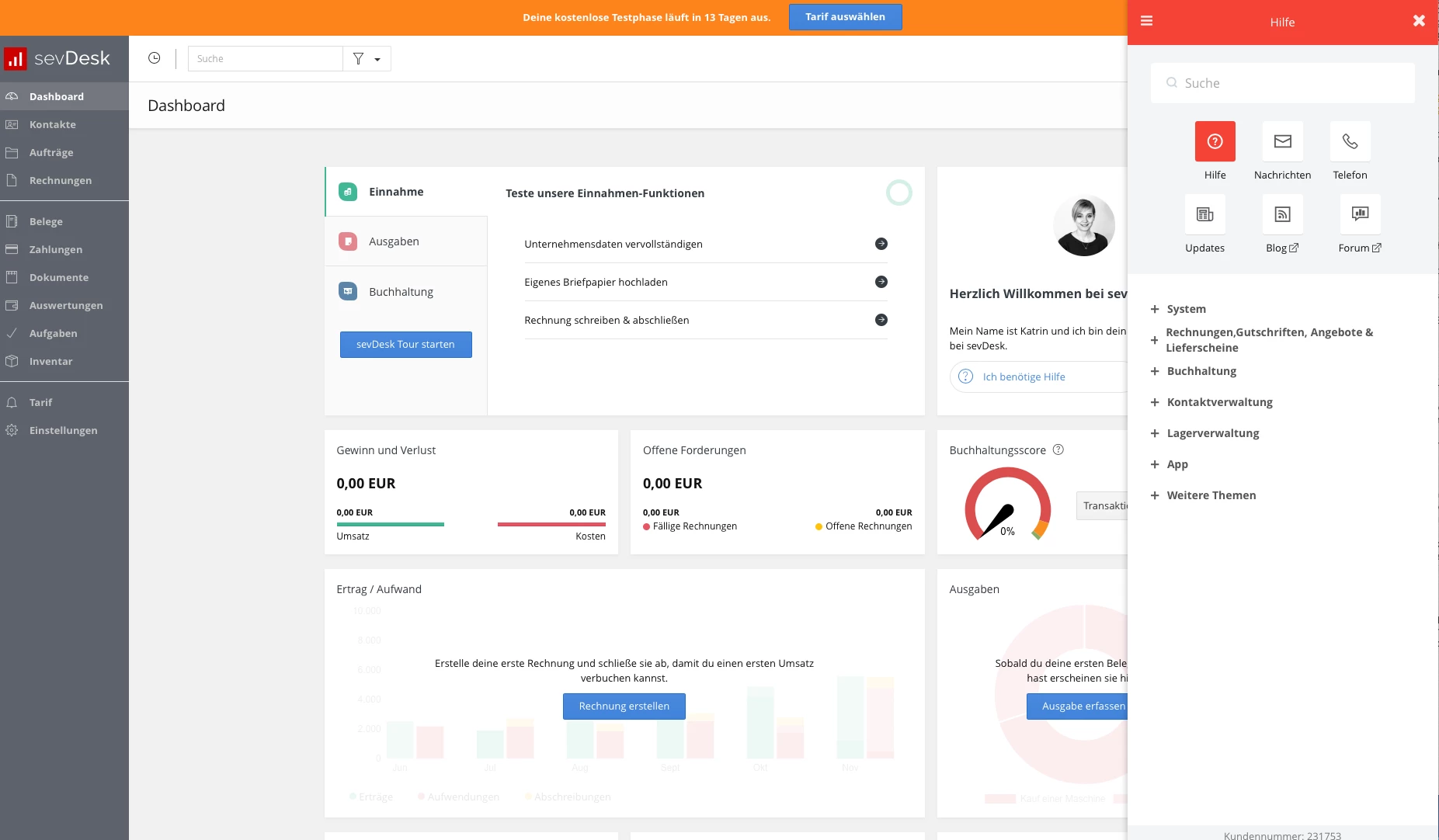Go to Aufträge in the sidebar
This screenshot has width=1439, height=840.
[64, 152]
